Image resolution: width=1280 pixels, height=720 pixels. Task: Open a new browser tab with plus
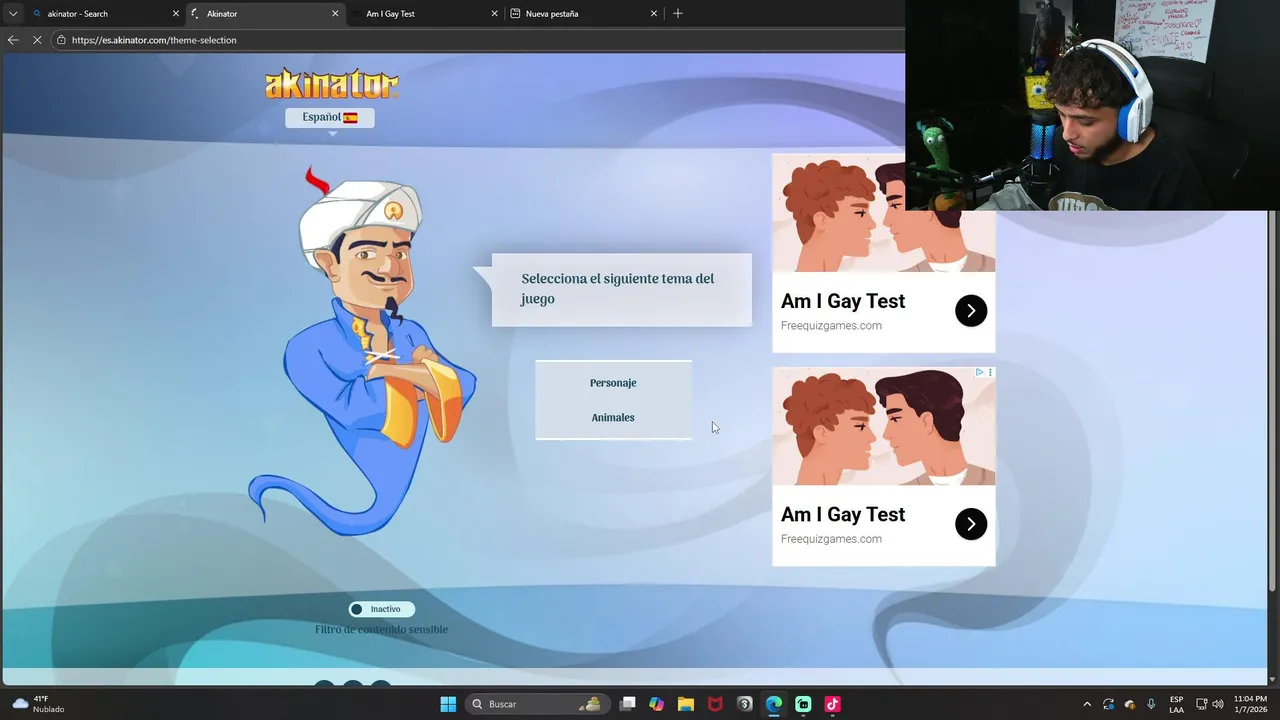[678, 13]
